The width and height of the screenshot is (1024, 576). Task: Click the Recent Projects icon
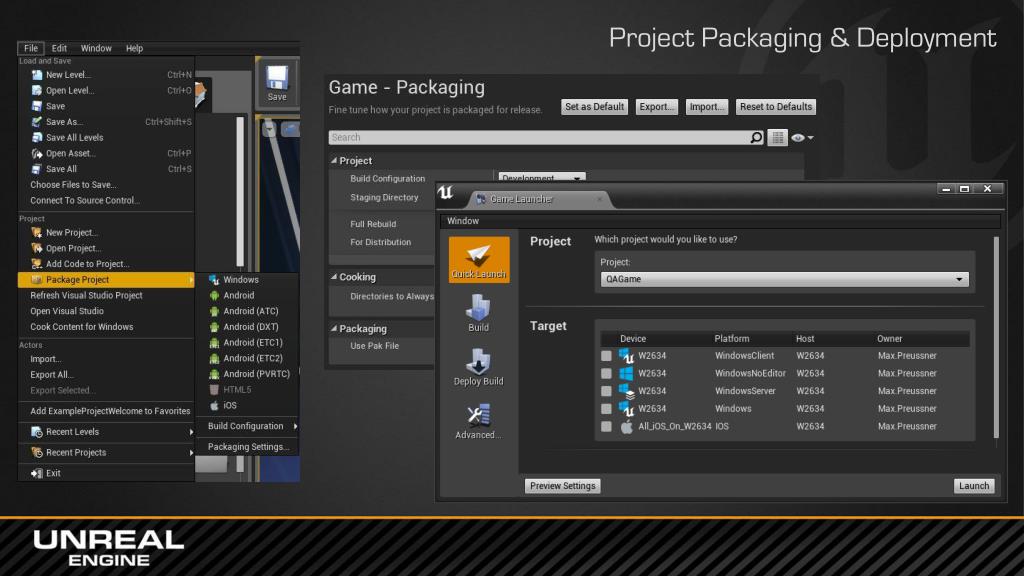point(37,452)
